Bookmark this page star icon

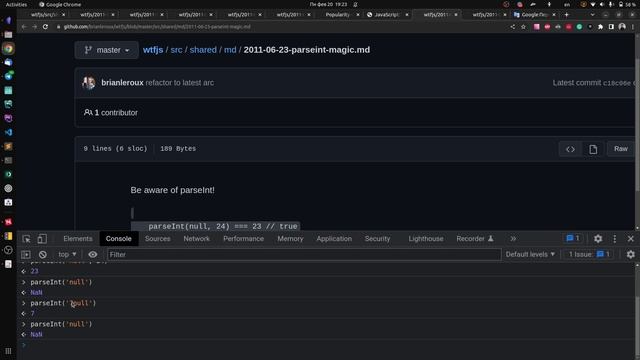pyautogui.click(x=523, y=27)
